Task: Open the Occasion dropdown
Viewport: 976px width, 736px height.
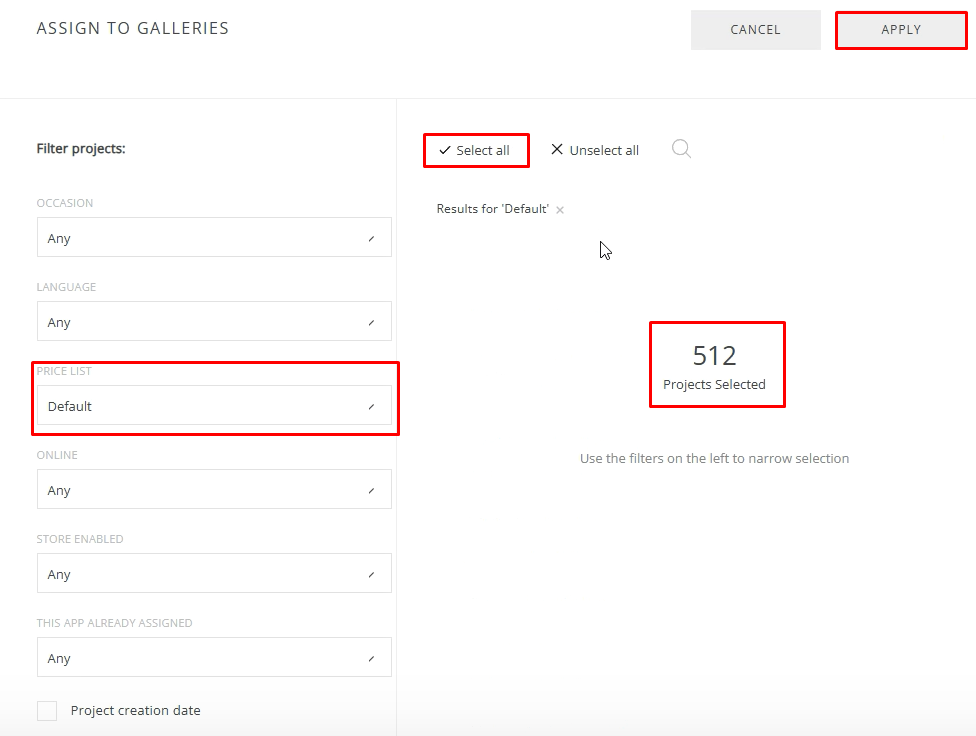Action: point(213,238)
